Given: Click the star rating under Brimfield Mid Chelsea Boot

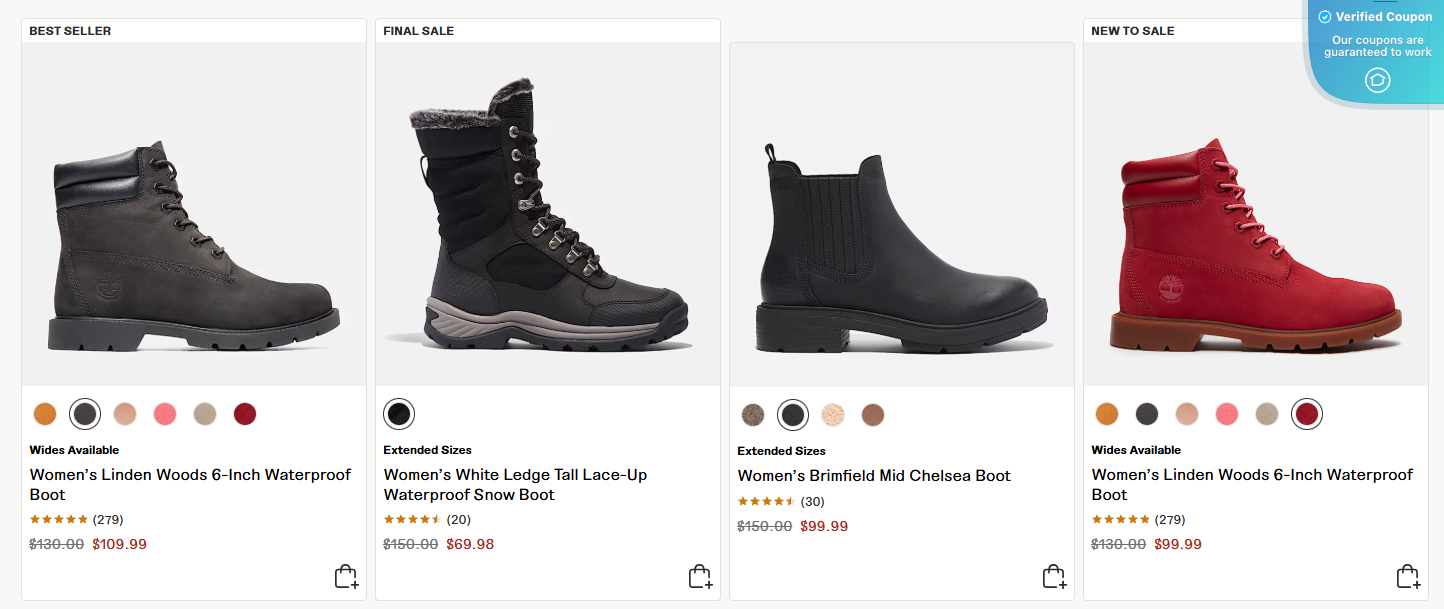Looking at the screenshot, I should click(x=764, y=500).
